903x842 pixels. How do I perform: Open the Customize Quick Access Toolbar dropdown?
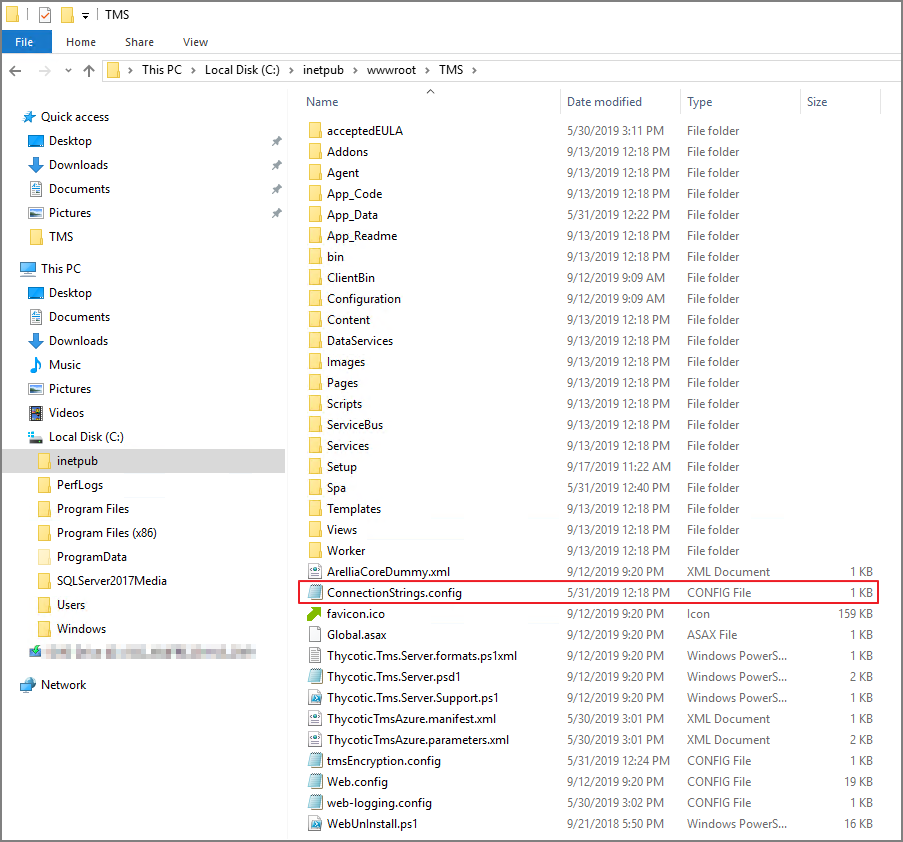point(85,15)
